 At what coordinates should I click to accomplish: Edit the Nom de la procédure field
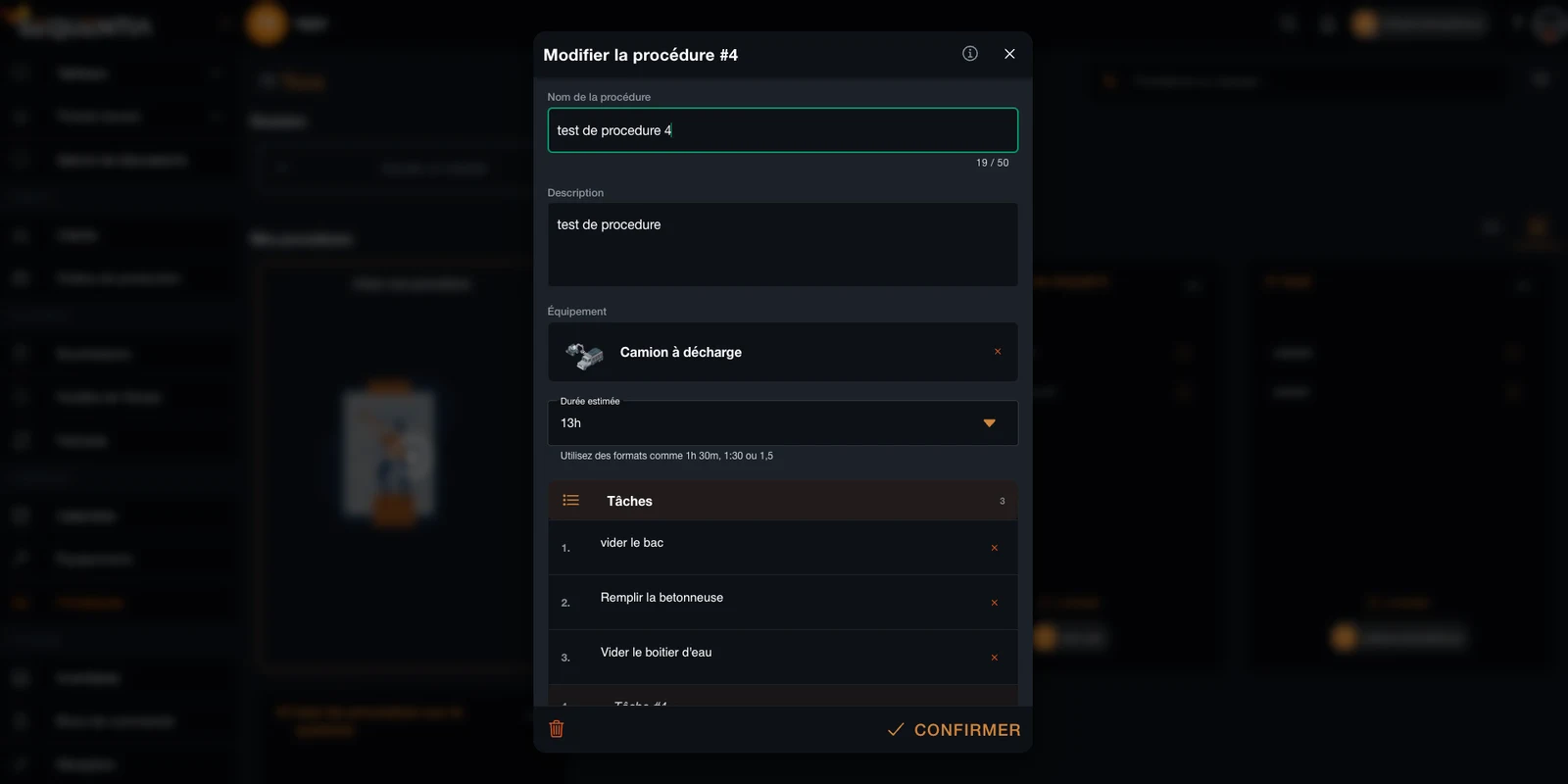tap(782, 130)
